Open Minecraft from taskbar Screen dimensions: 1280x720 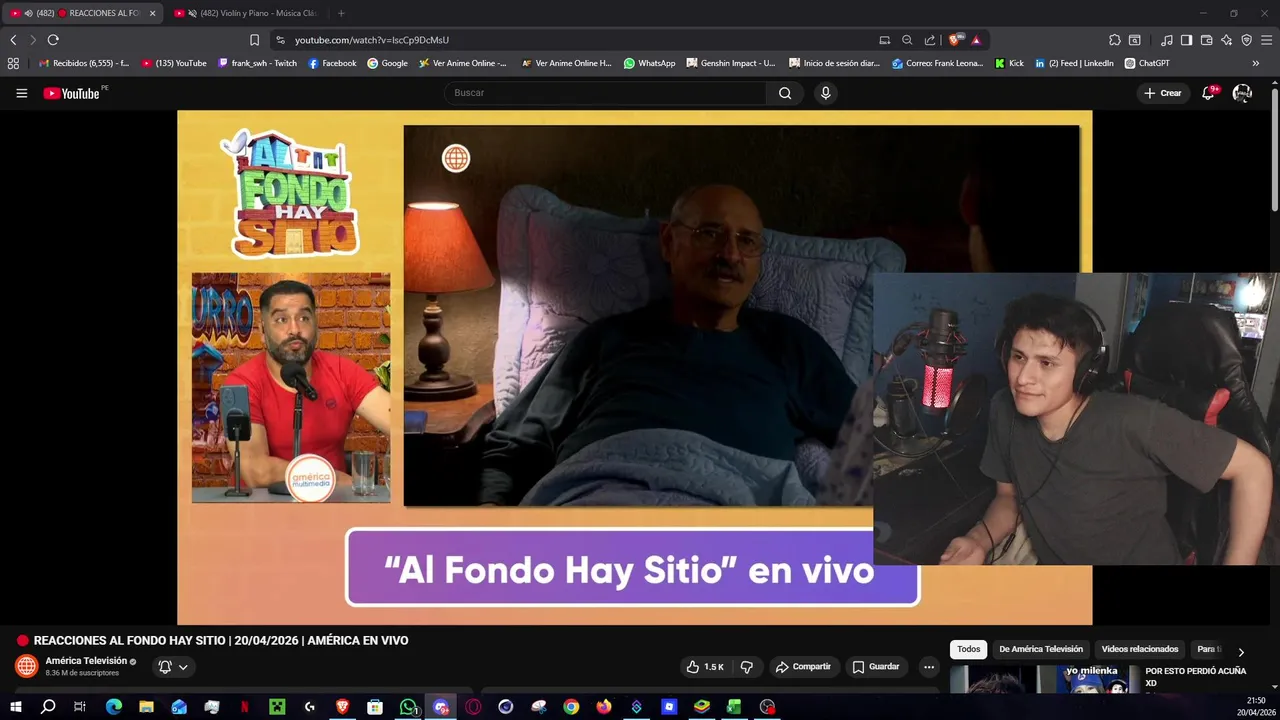(277, 707)
